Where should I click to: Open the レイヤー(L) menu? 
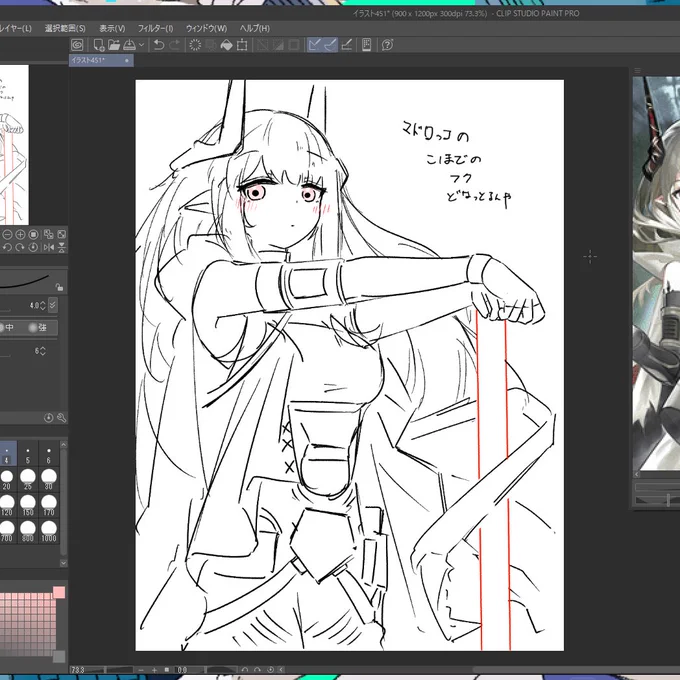pos(16,29)
